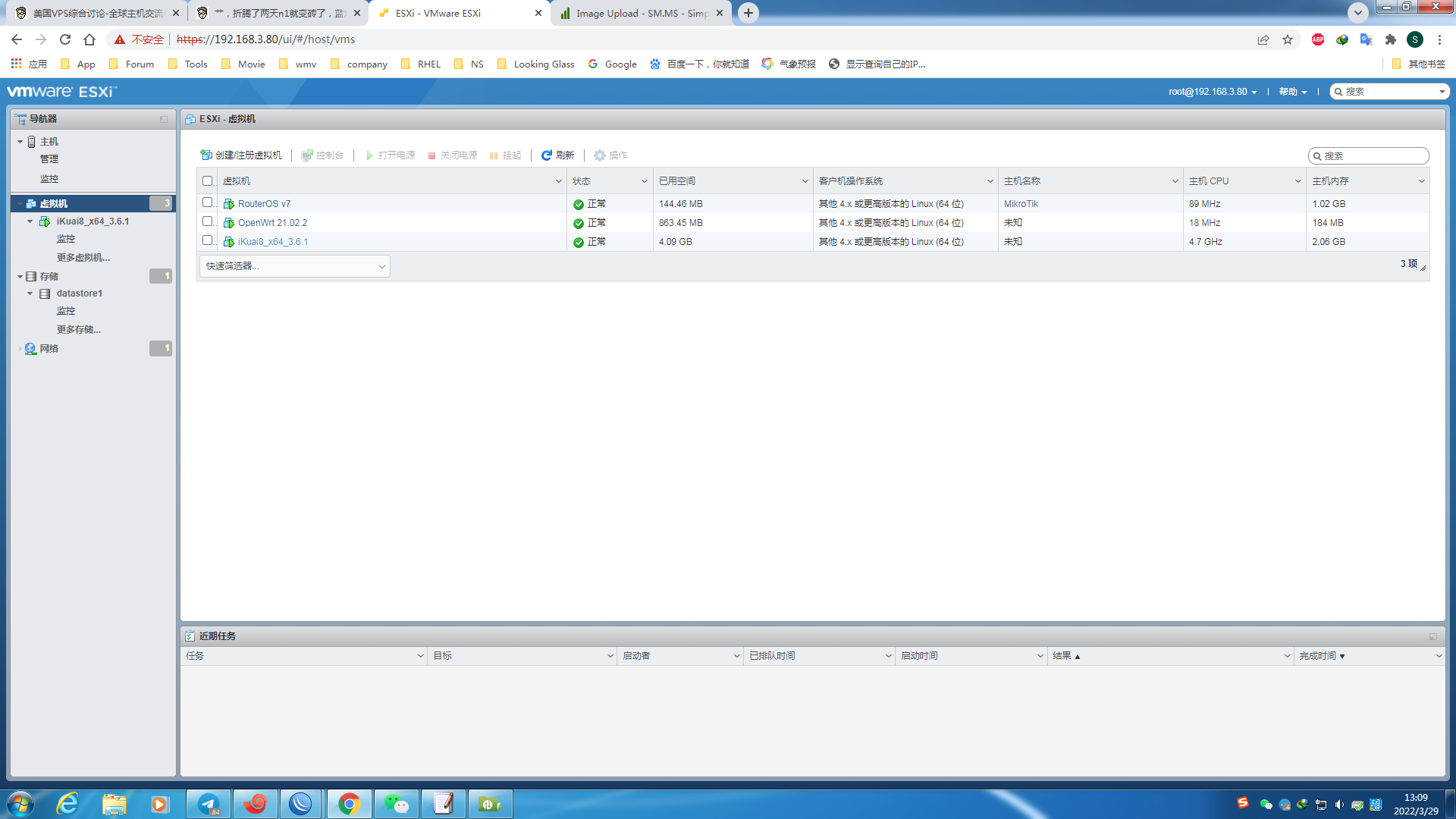This screenshot has width=1456, height=819.
Task: Click the suspend toolbar icon
Action: (x=494, y=155)
